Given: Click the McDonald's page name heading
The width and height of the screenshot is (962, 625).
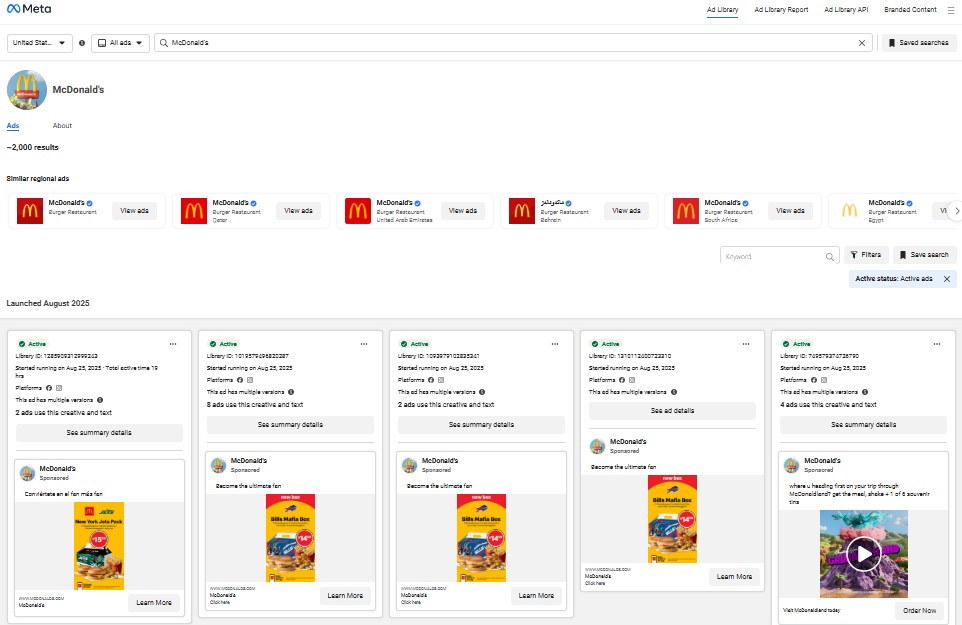Looking at the screenshot, I should click(78, 90).
